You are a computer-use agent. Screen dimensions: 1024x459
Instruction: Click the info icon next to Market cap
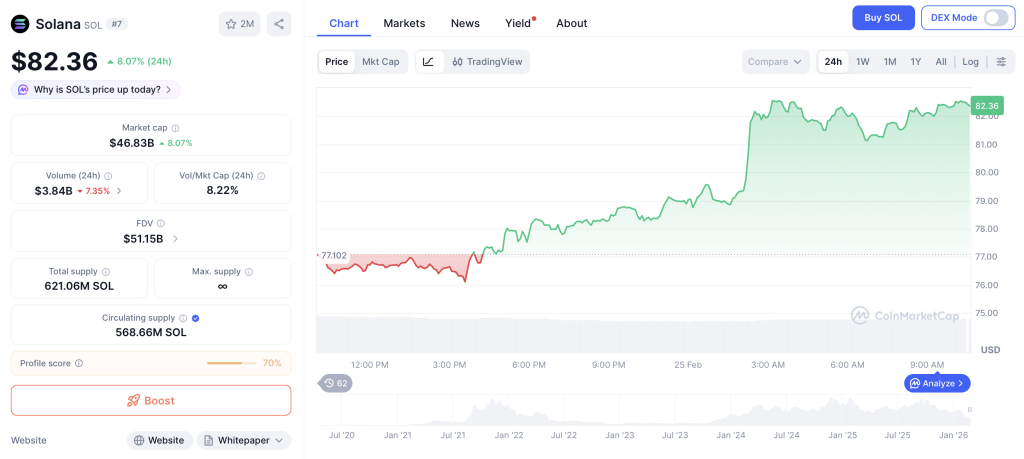[x=176, y=128]
